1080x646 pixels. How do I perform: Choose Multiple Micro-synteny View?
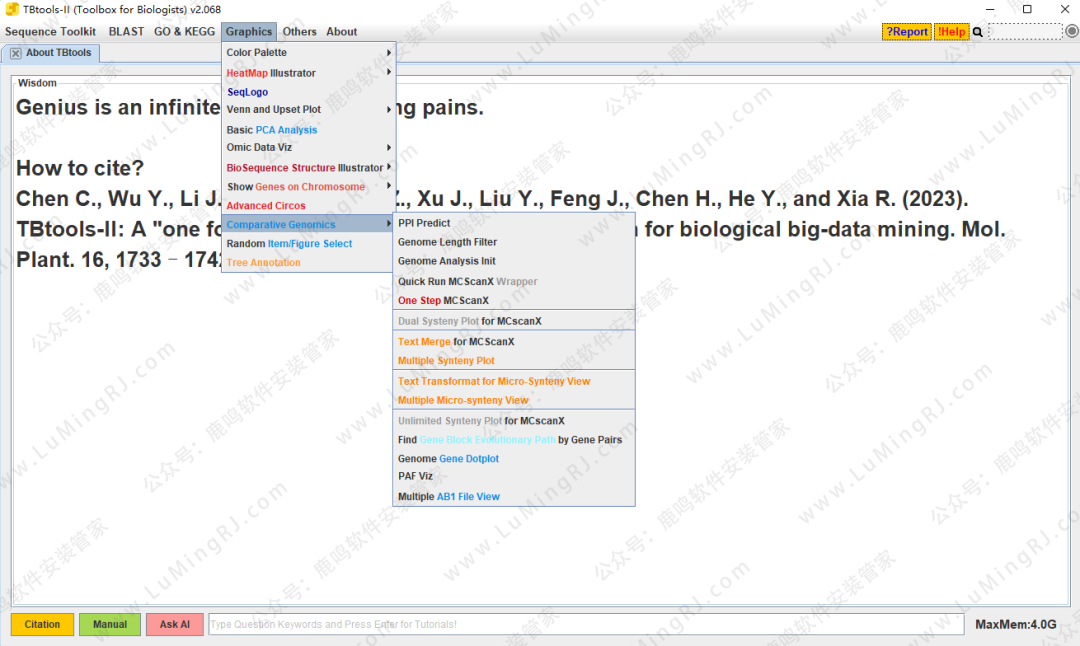(x=514, y=400)
